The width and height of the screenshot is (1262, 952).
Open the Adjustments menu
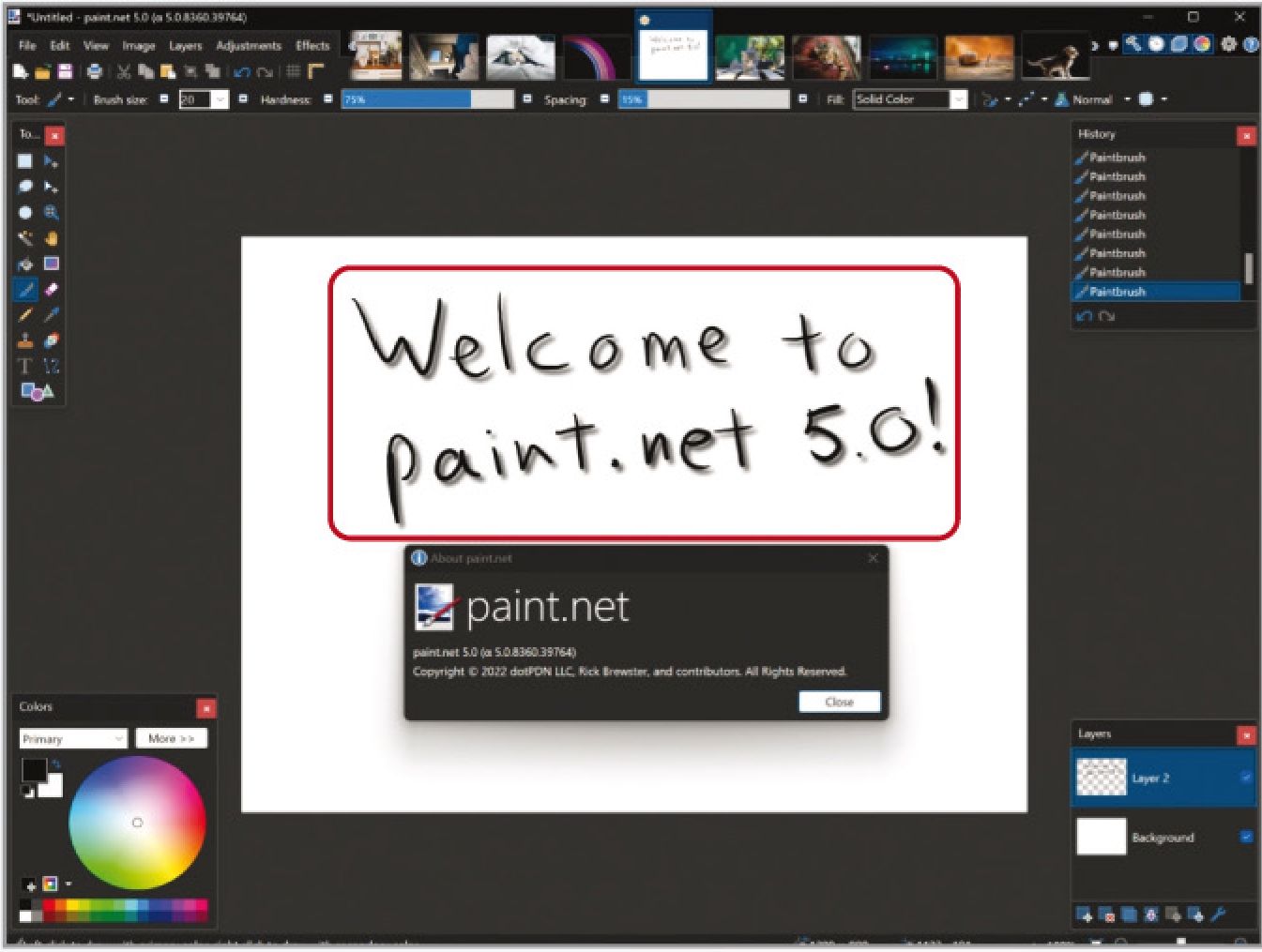[x=249, y=45]
